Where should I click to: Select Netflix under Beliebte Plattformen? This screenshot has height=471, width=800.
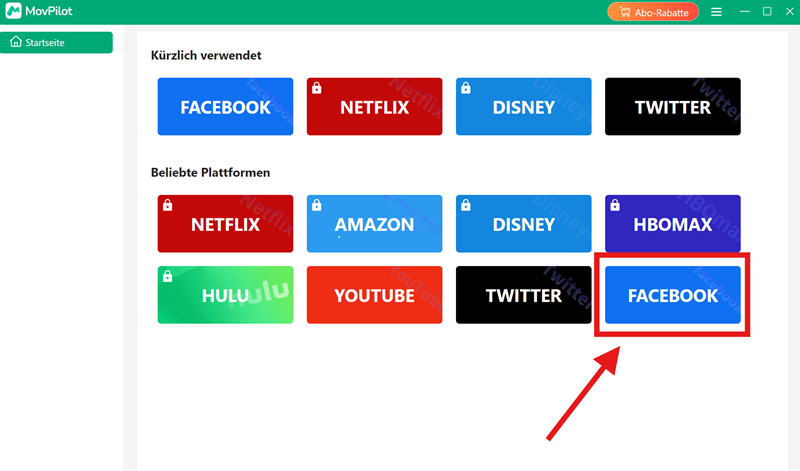coord(225,224)
